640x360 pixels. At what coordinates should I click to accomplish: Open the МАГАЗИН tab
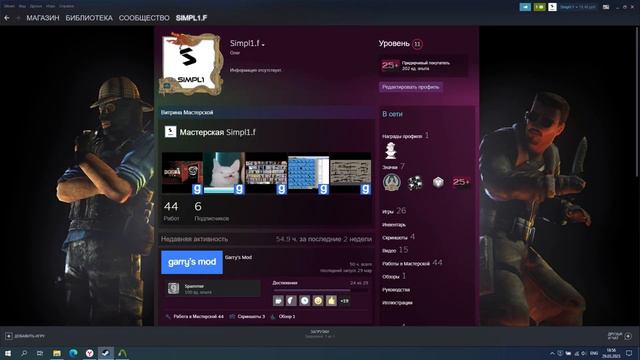point(43,18)
